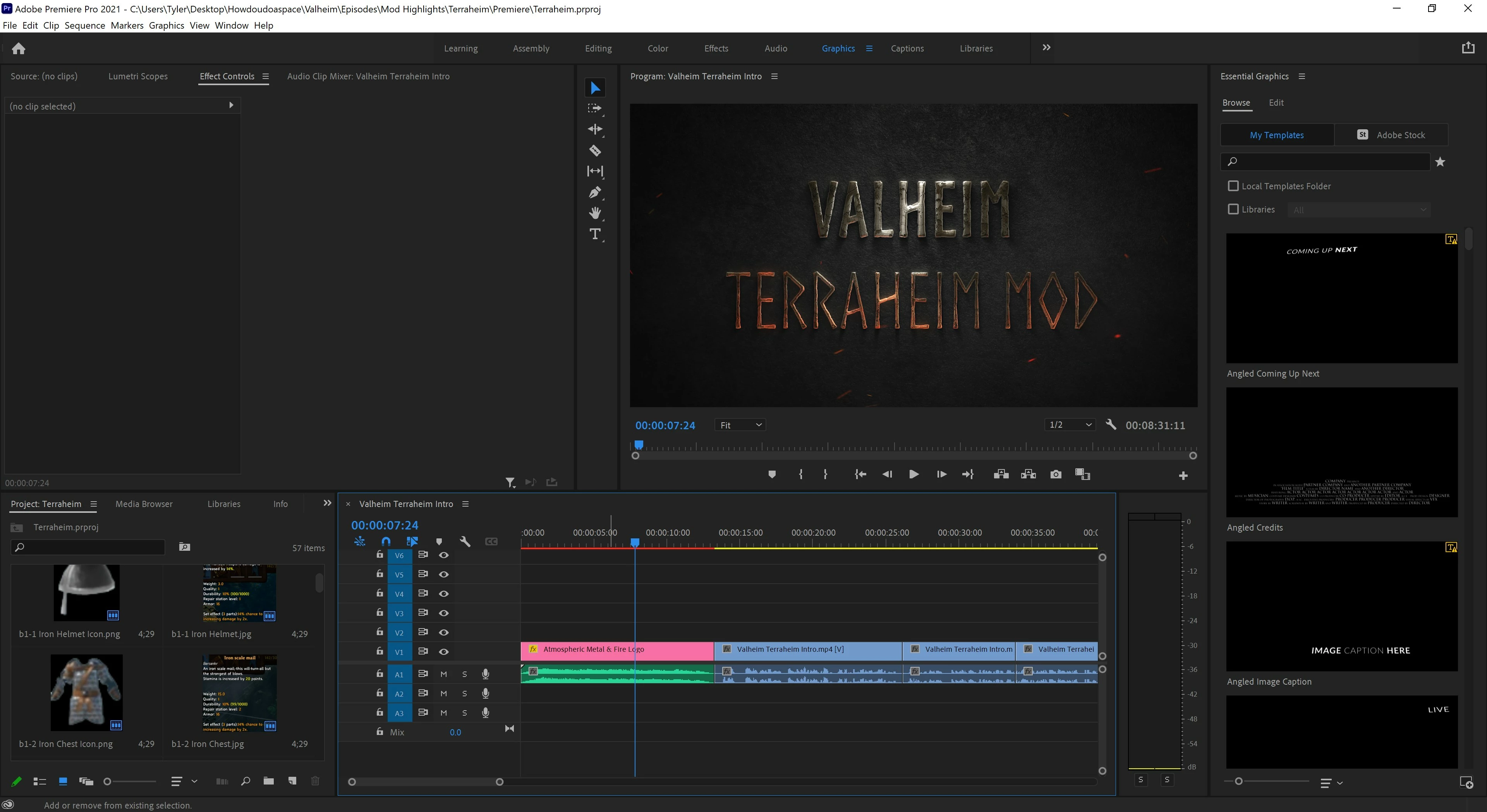Open the Fit zoom level dropdown

(x=741, y=425)
